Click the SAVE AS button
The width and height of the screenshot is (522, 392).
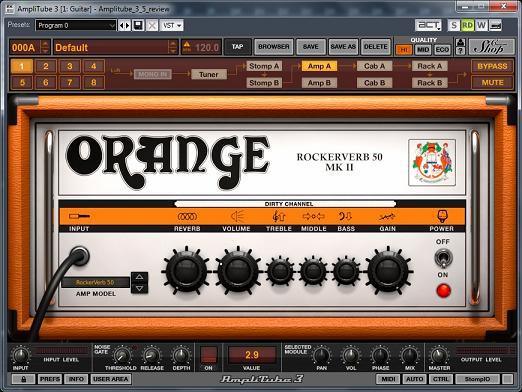(x=343, y=47)
